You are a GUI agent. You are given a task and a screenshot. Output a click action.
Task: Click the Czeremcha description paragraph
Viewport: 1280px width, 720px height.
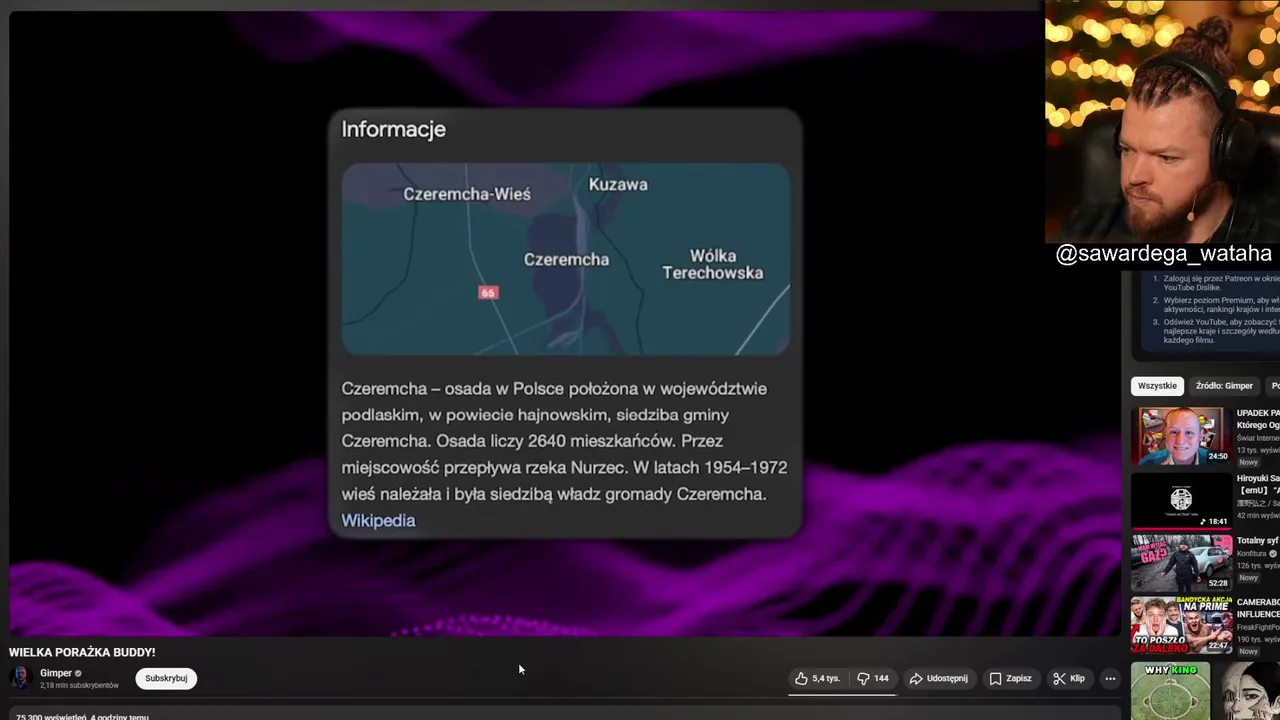coord(564,441)
